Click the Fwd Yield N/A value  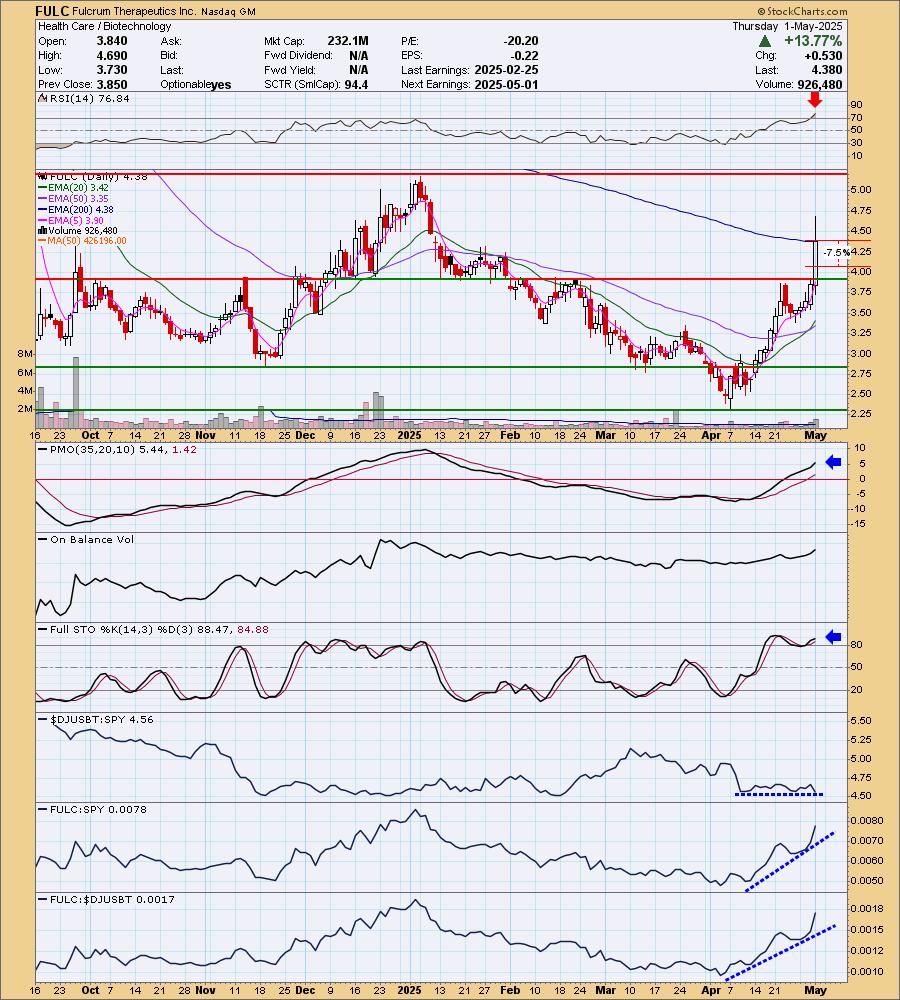[358, 70]
